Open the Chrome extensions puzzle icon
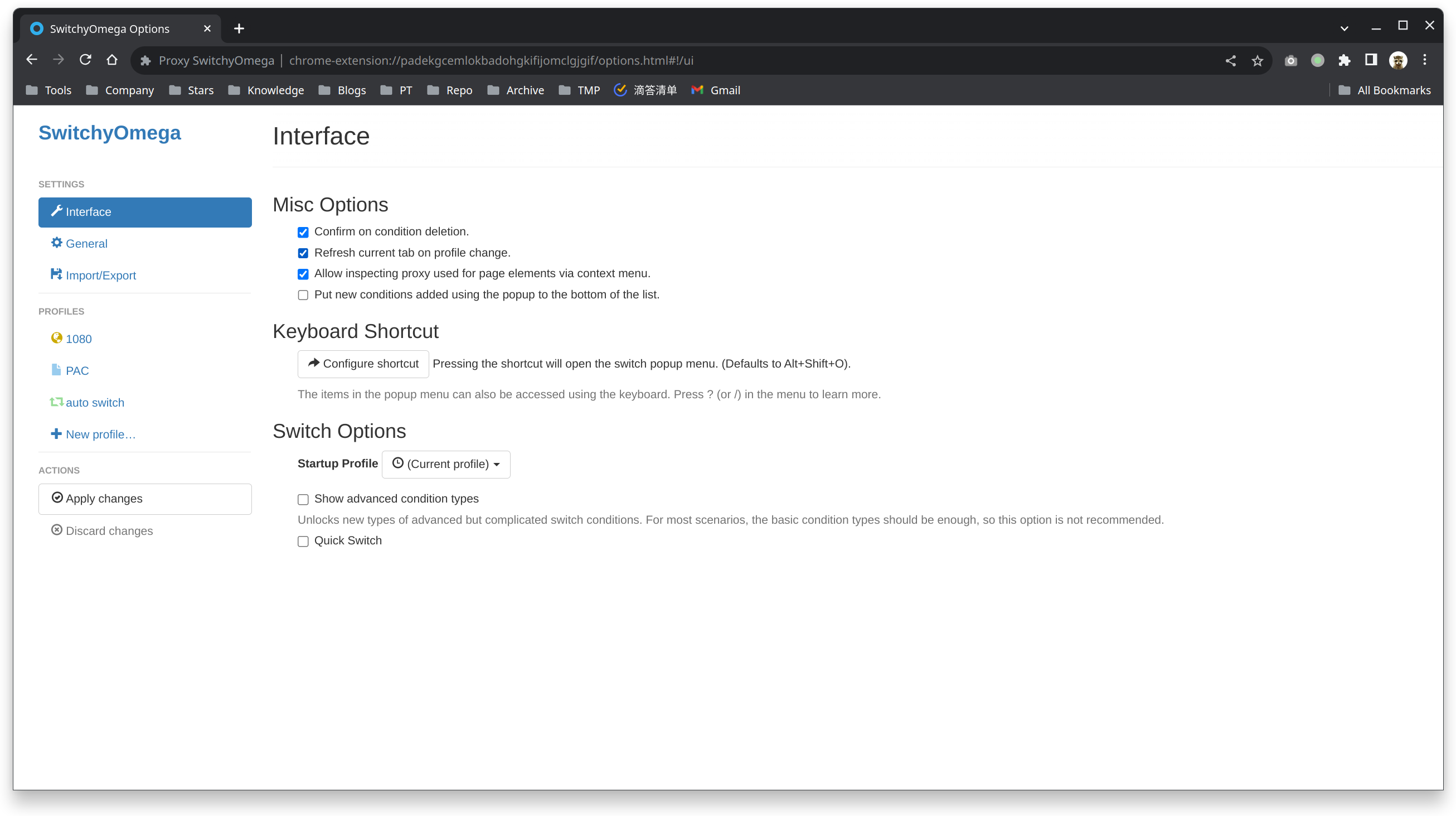This screenshot has height=816, width=1456. [x=1344, y=60]
